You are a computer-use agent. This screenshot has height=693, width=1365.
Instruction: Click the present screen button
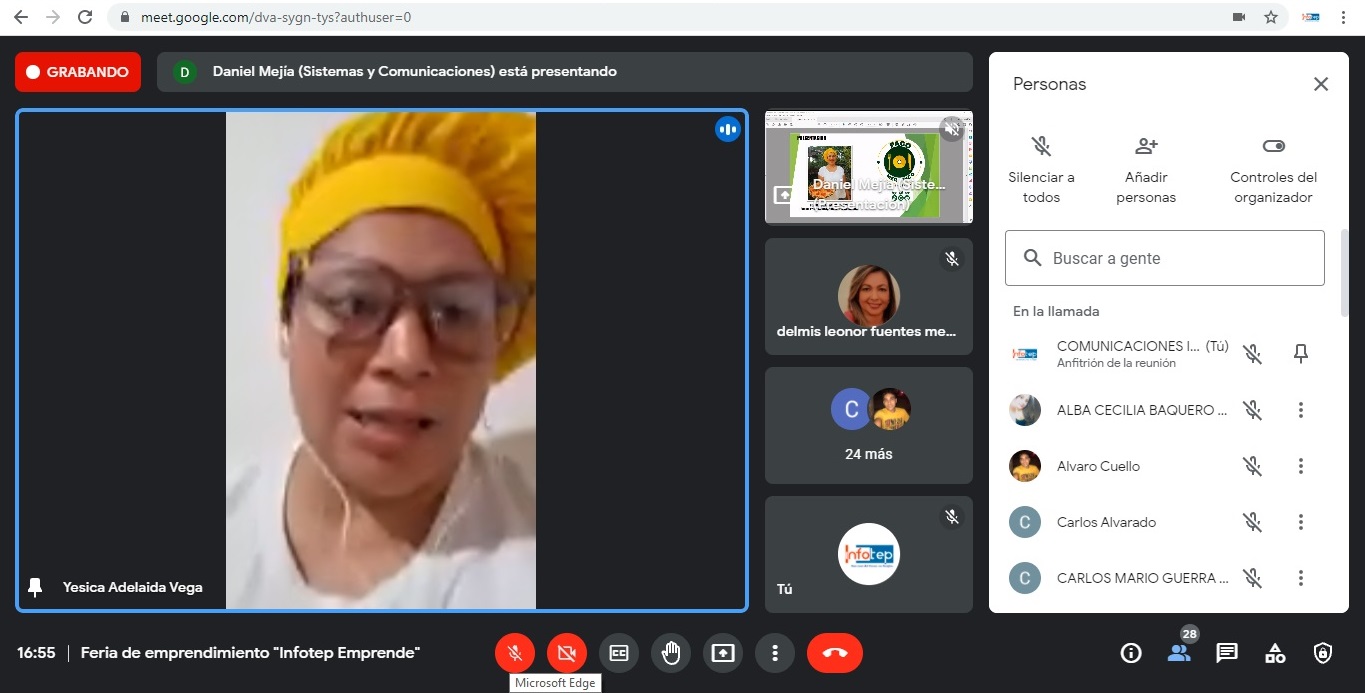723,653
